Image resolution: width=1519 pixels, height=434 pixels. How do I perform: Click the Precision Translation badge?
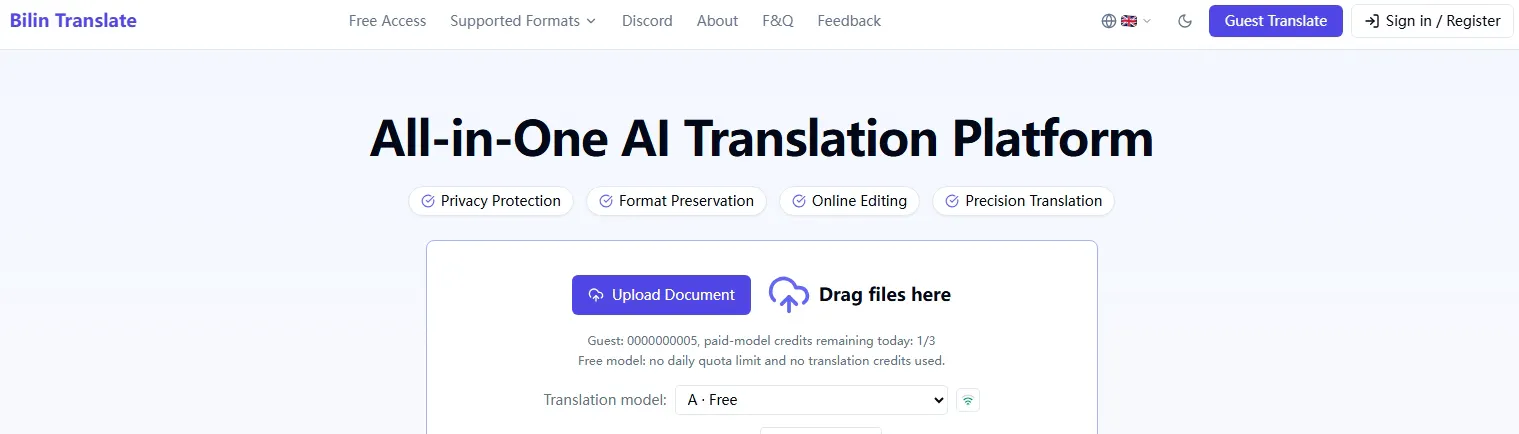click(1023, 201)
